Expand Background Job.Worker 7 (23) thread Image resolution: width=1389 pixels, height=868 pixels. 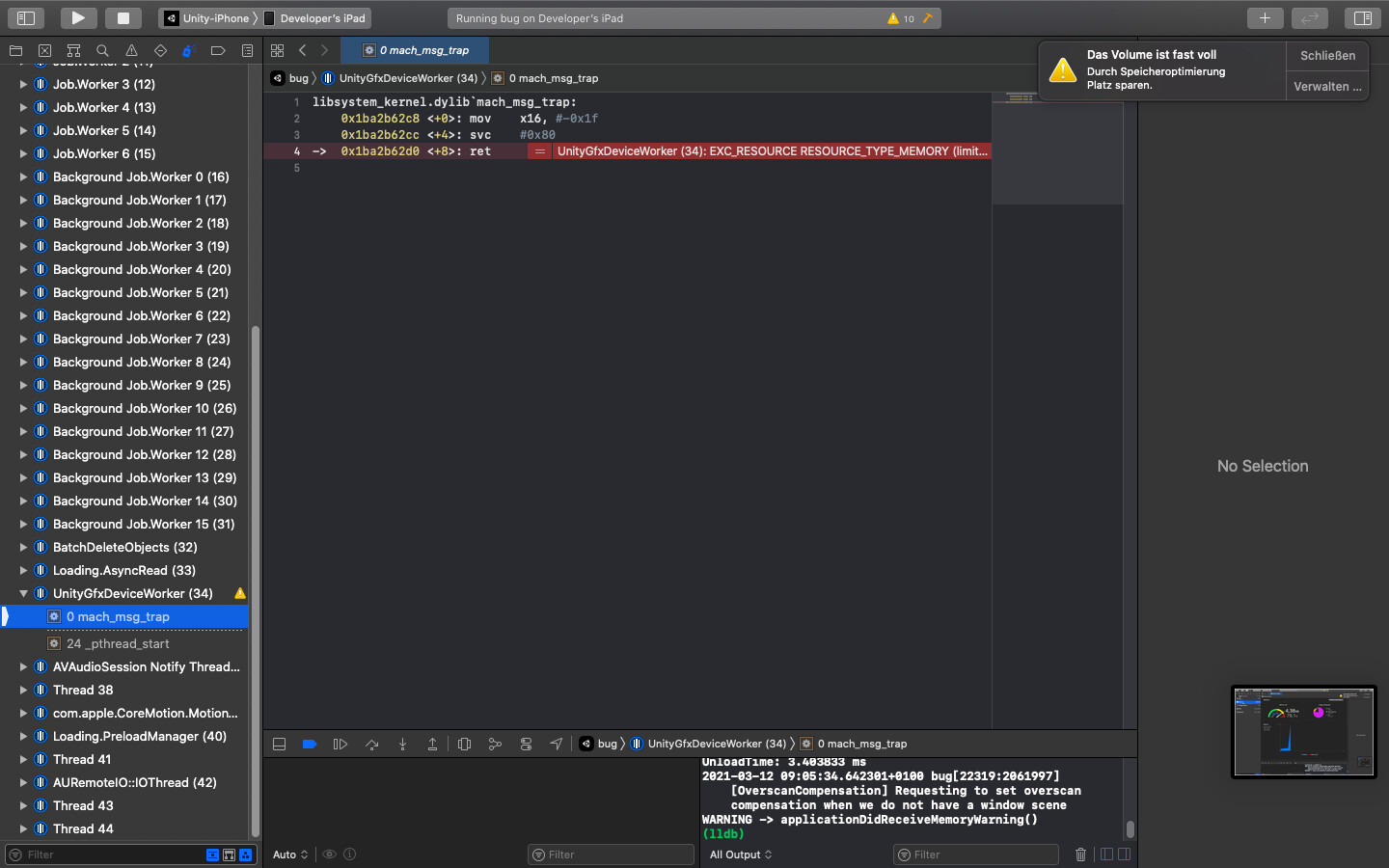click(23, 339)
